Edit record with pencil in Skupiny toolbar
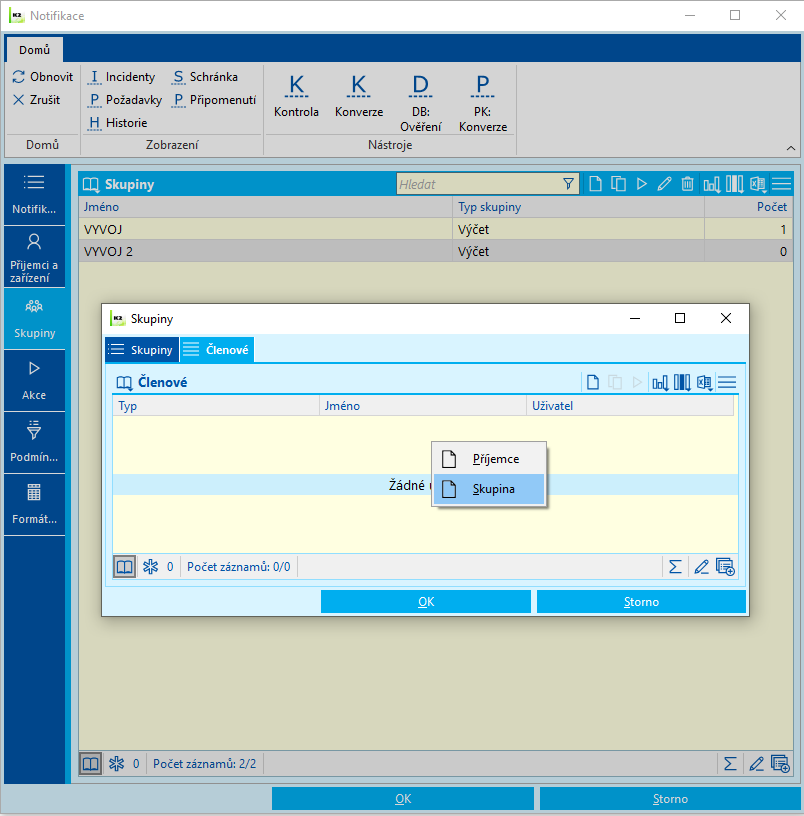804x816 pixels. 664,184
